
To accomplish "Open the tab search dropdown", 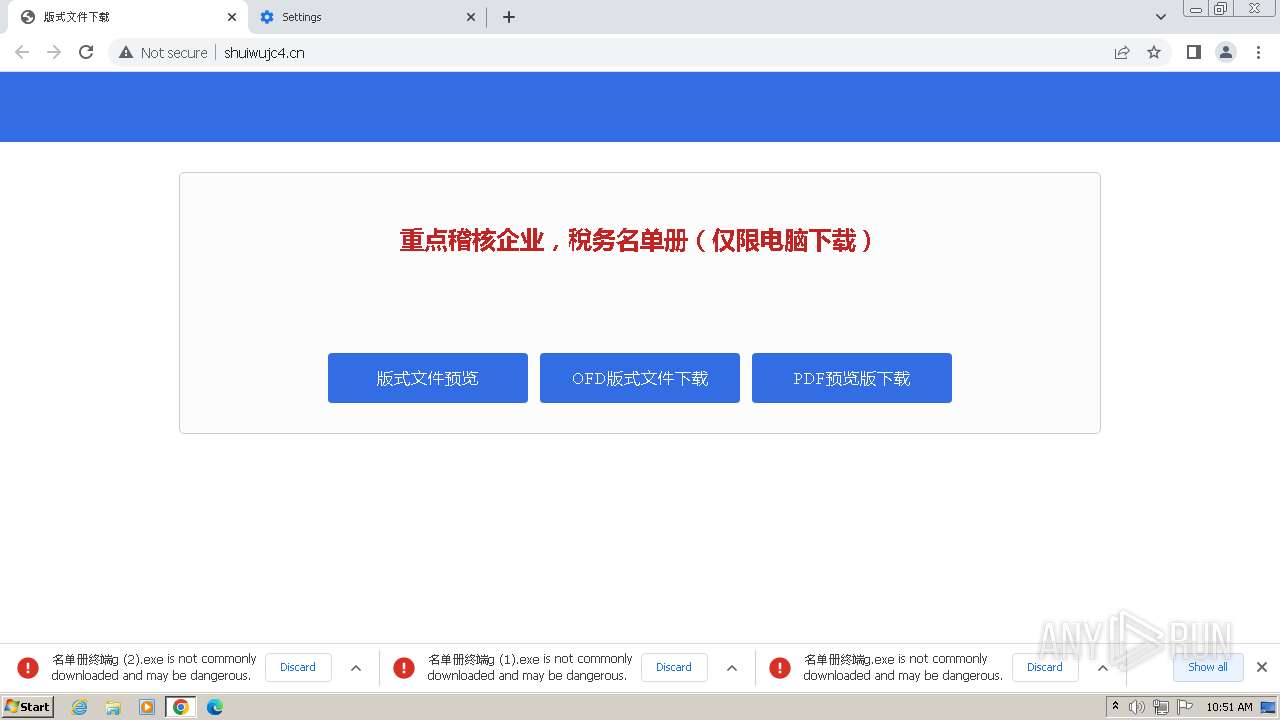I will coord(1161,17).
